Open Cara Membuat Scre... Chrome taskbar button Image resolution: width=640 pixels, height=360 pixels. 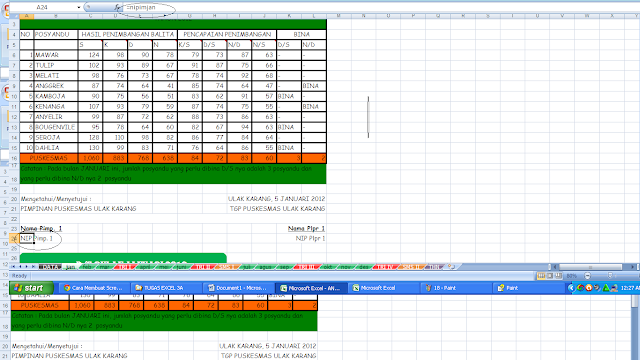click(x=94, y=288)
